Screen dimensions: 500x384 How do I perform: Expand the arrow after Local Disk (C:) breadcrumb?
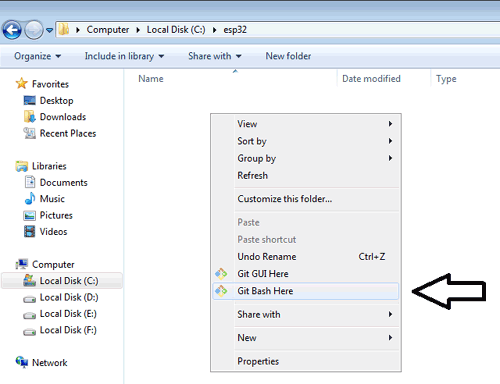(214, 30)
